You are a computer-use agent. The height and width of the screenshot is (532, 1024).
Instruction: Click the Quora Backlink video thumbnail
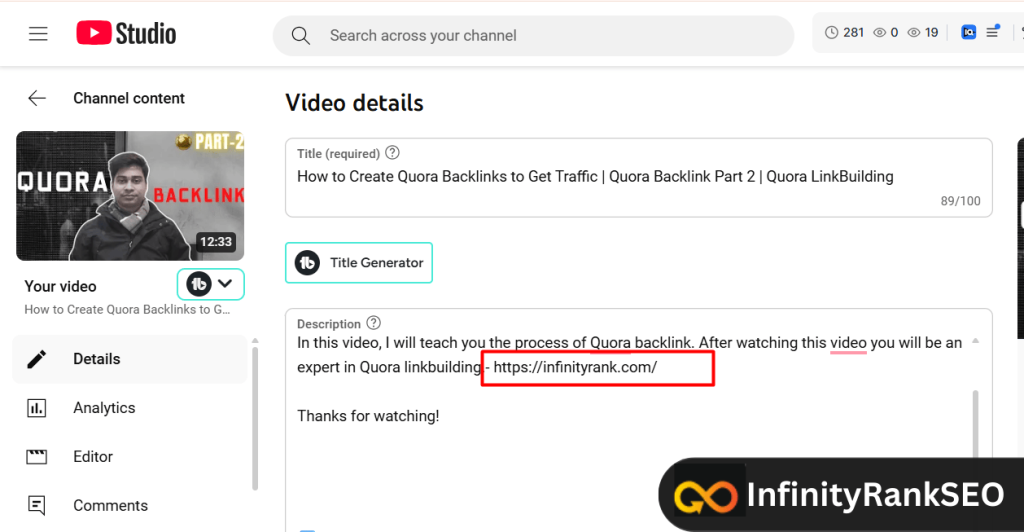pyautogui.click(x=130, y=195)
